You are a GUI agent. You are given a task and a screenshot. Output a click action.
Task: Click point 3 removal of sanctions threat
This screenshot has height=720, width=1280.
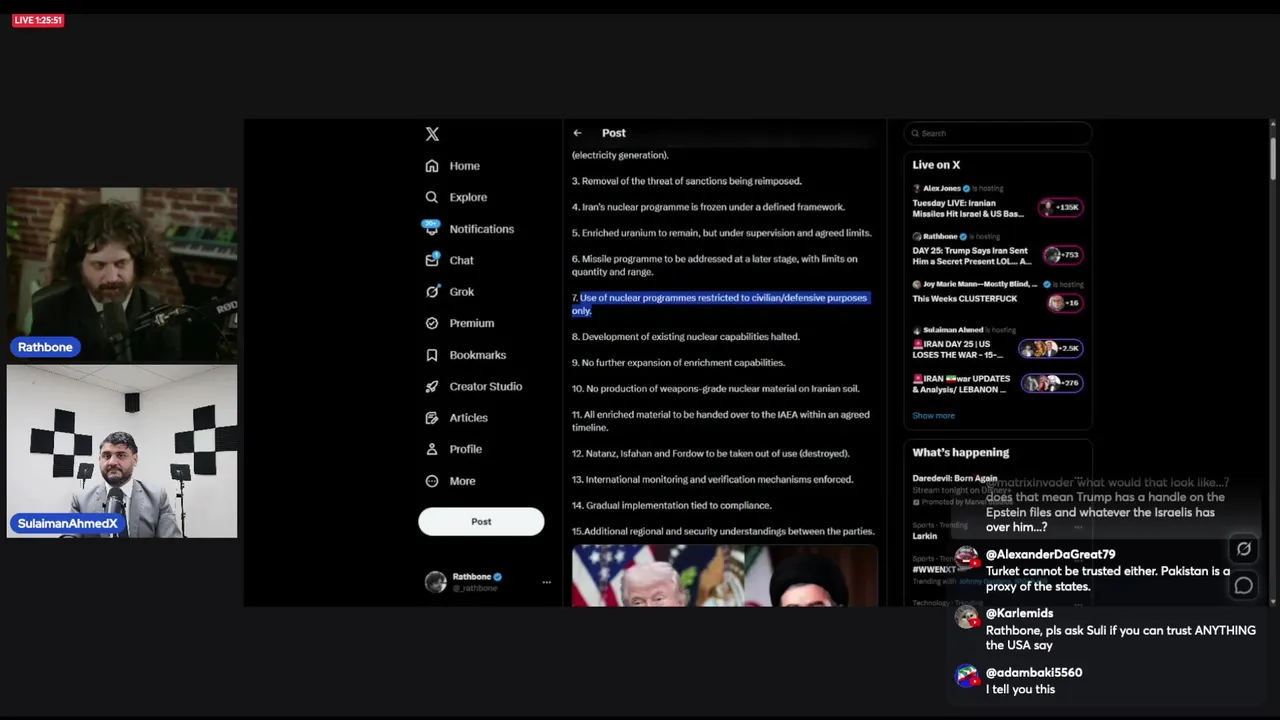pyautogui.click(x=687, y=181)
